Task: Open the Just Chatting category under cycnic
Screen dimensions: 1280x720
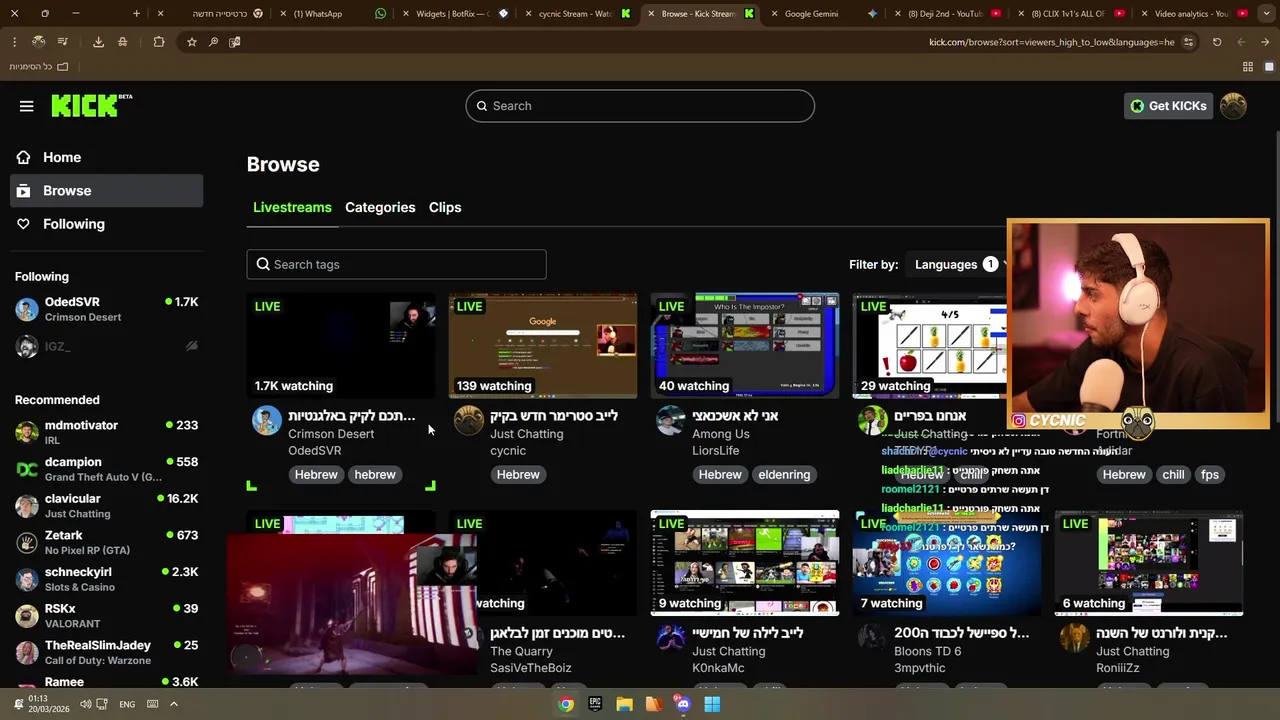Action: (527, 434)
